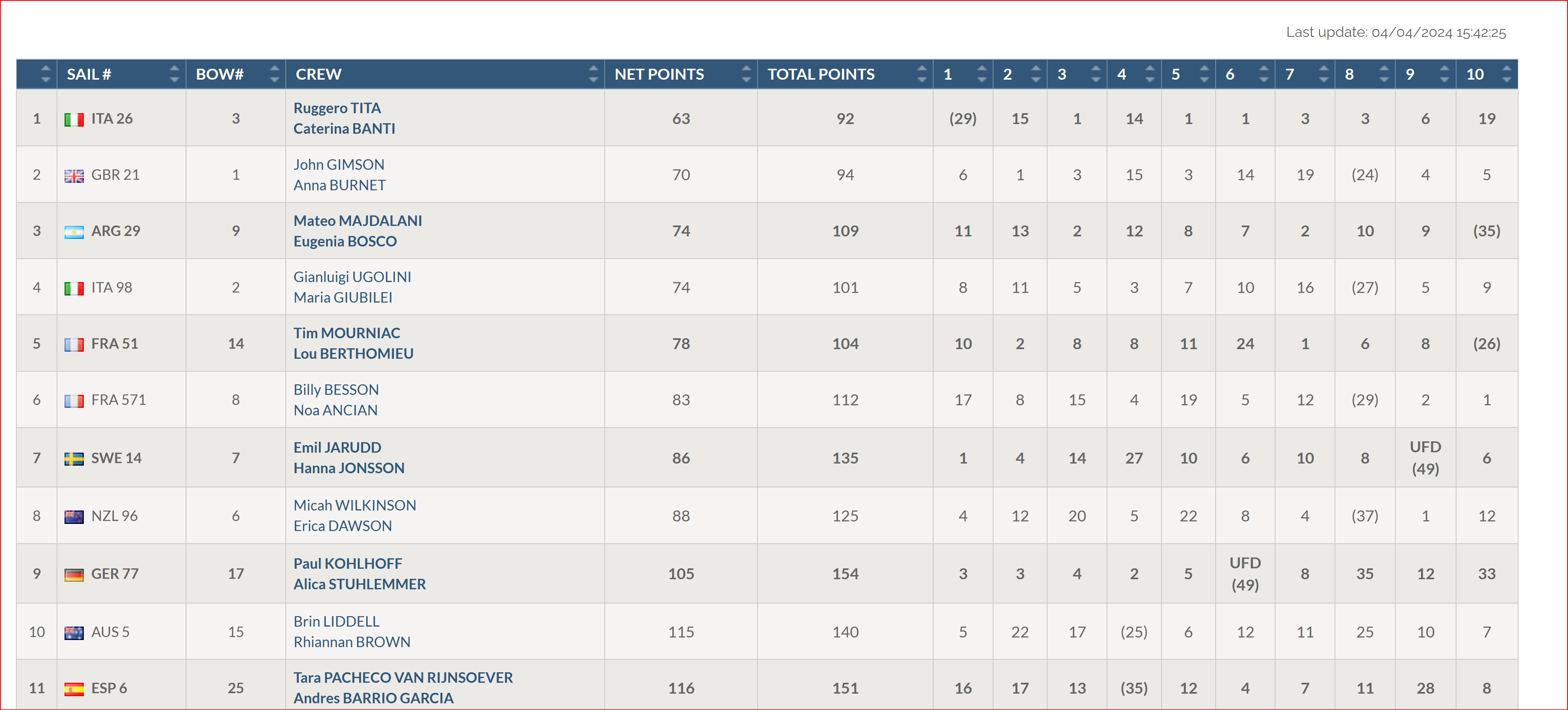The width and height of the screenshot is (1568, 710).
Task: Select net points value 115 for AUS 5
Action: pos(681,632)
